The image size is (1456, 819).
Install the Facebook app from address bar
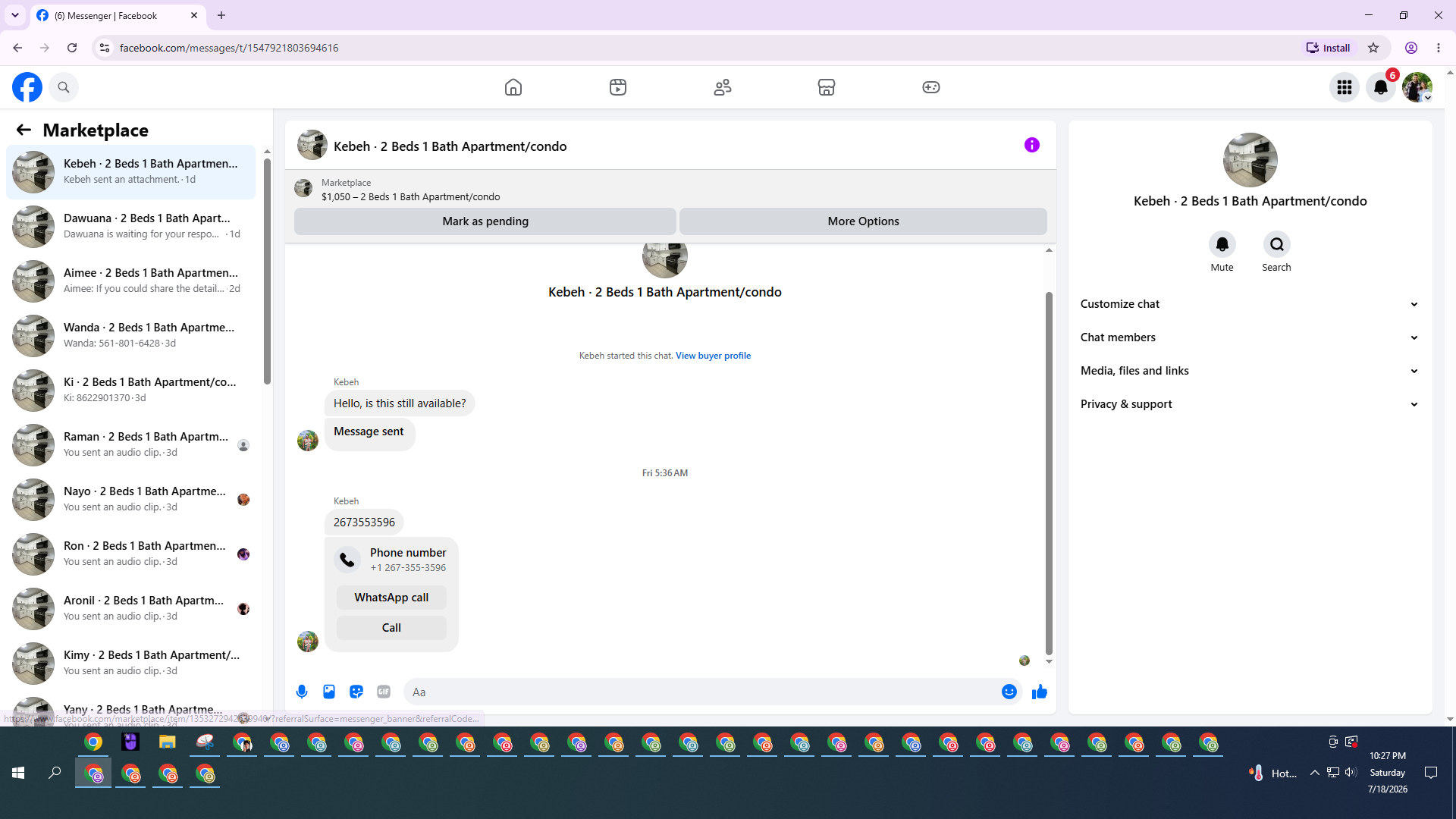[x=1328, y=48]
